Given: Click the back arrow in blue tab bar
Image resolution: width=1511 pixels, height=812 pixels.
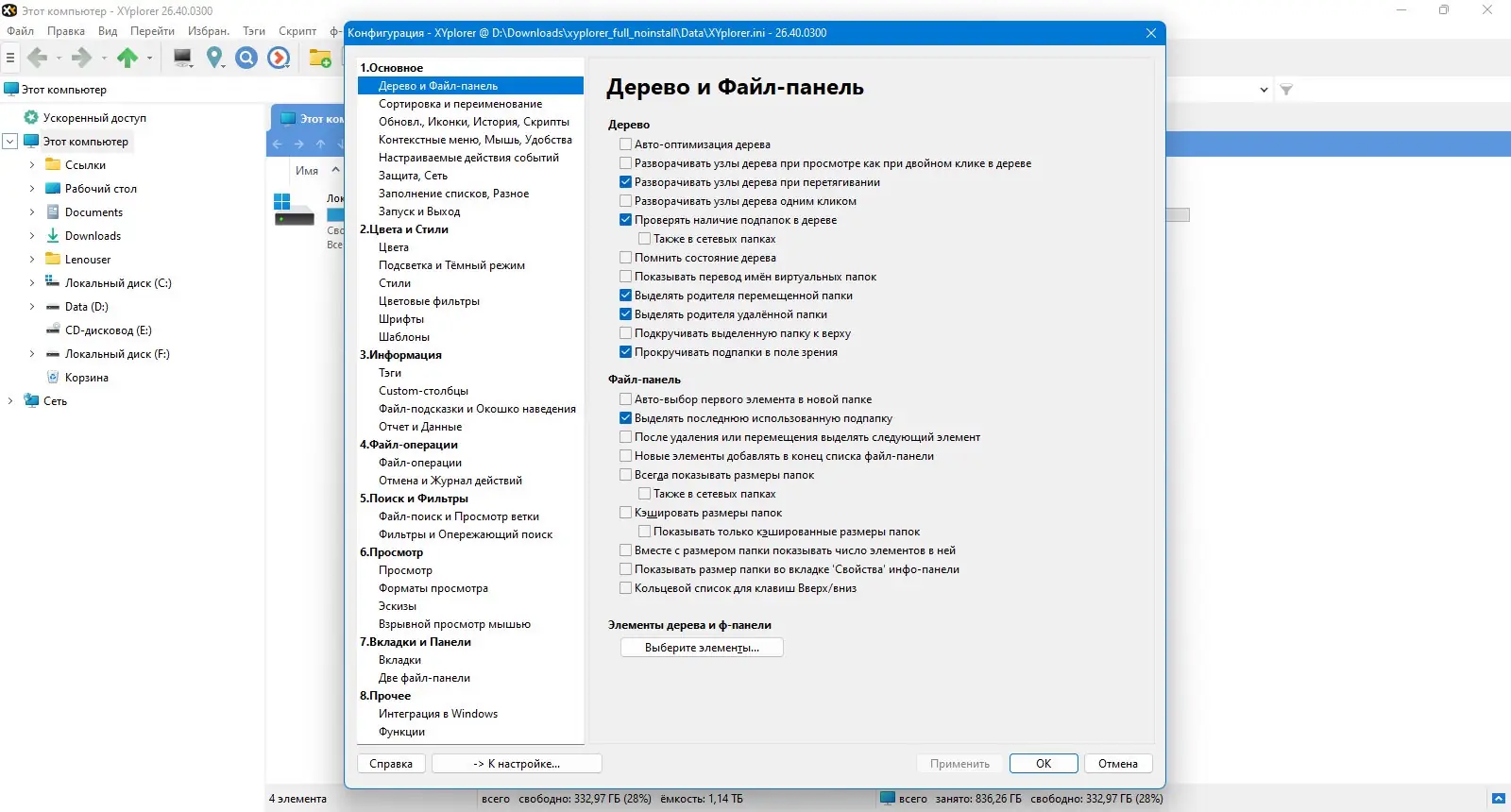Looking at the screenshot, I should coord(277,144).
